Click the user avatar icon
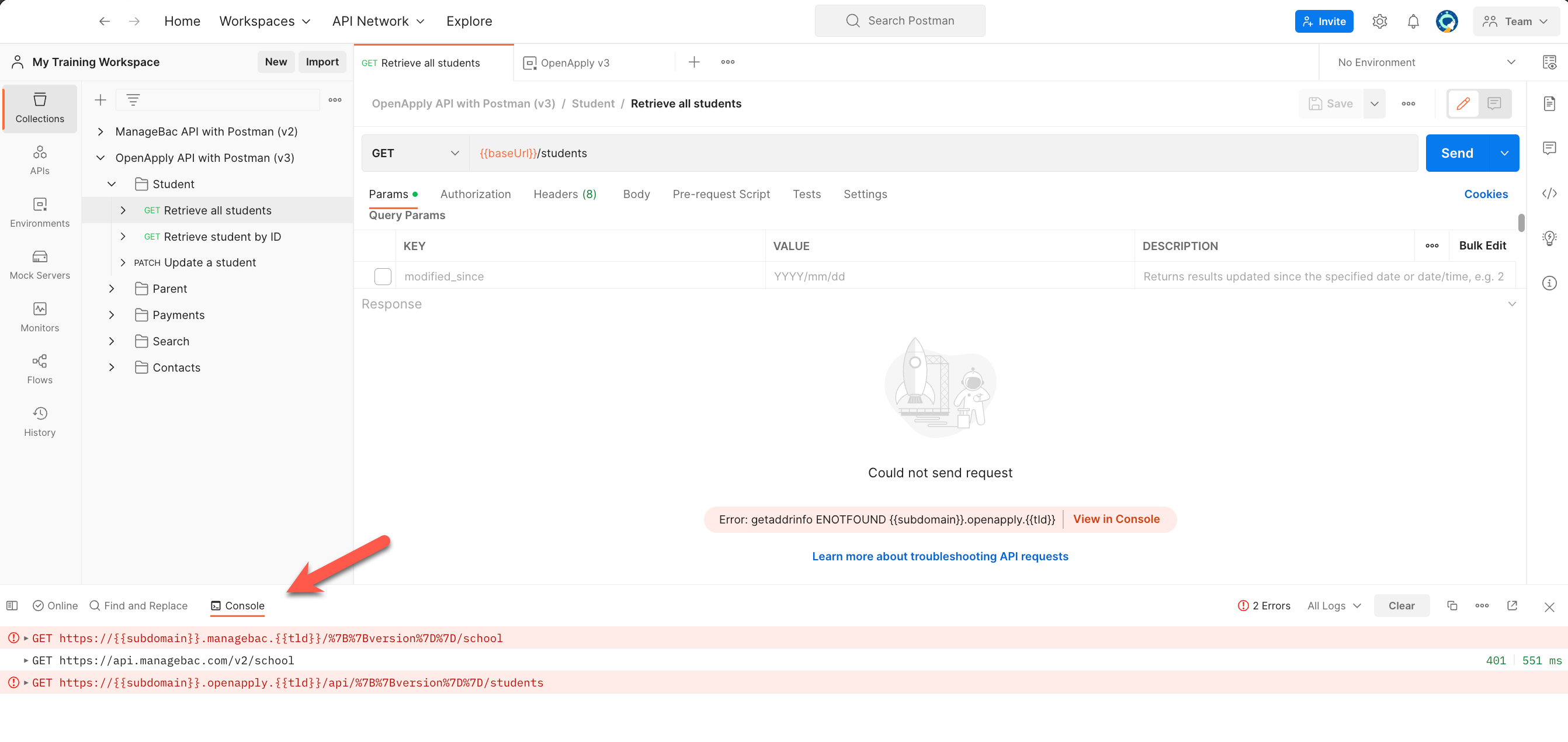The image size is (1568, 742). point(1446,21)
